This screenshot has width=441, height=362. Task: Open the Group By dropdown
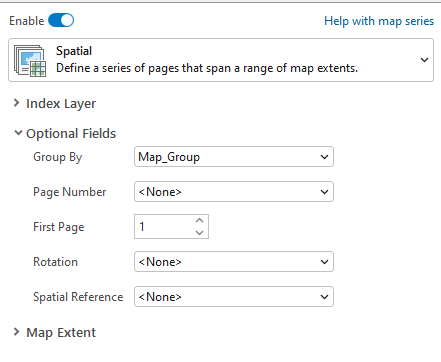click(x=234, y=157)
